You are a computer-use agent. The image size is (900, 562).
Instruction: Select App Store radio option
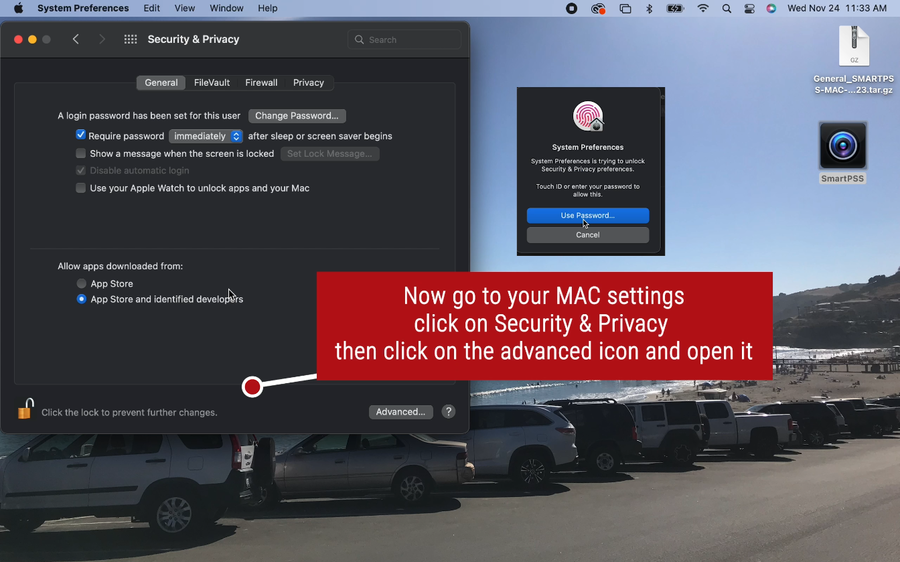tap(82, 283)
